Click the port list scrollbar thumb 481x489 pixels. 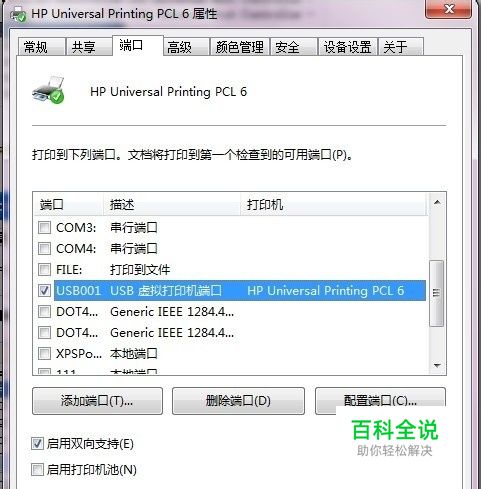(437, 293)
